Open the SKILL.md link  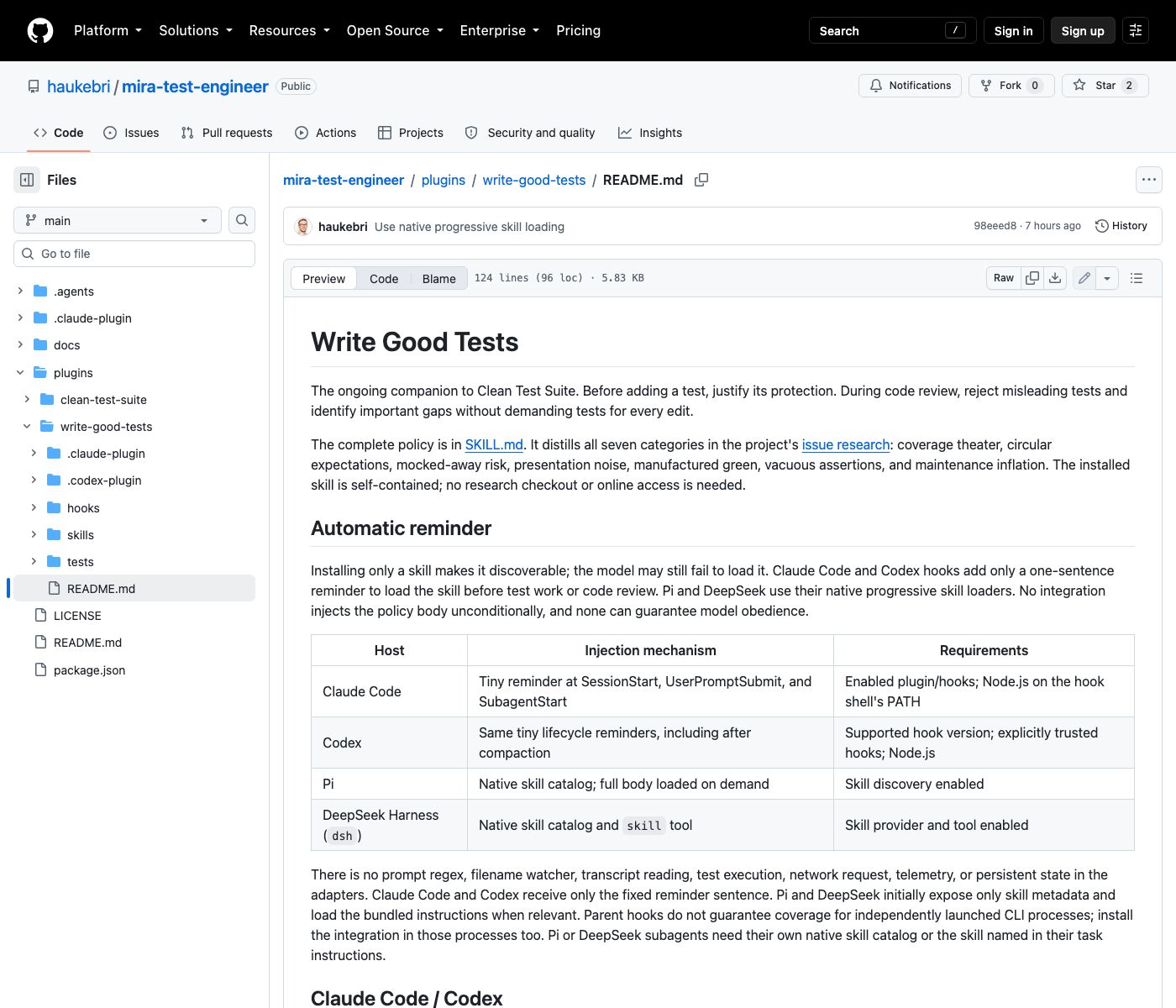tap(494, 444)
